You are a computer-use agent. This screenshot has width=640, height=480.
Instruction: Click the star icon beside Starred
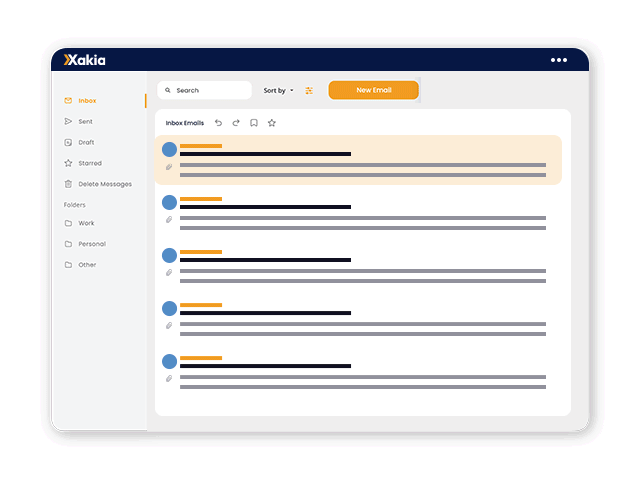[x=68, y=163]
